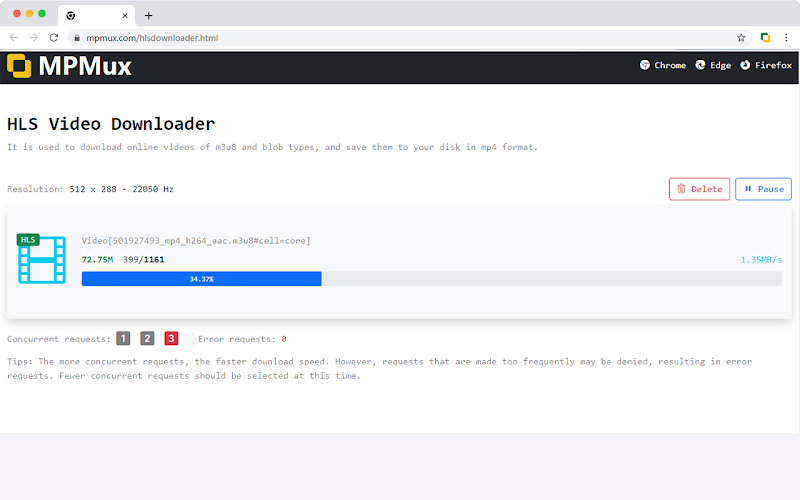Pause the HLS download
Screen dimensions: 800x500
763,189
